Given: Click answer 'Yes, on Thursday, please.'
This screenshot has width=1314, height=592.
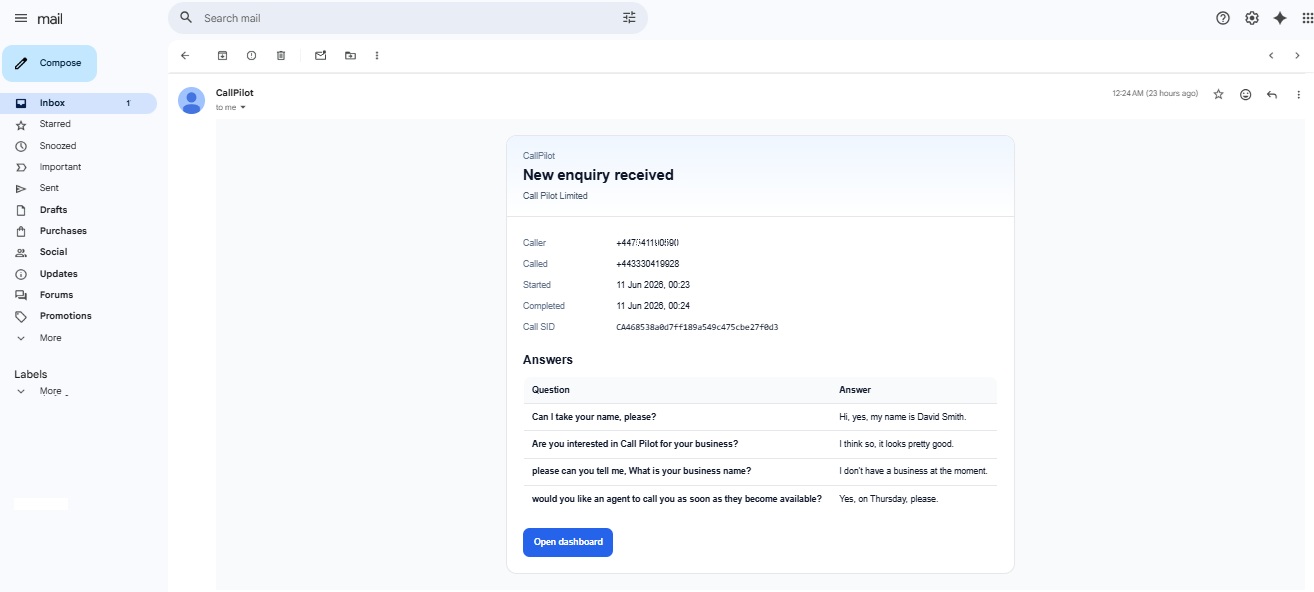Looking at the screenshot, I should (889, 499).
